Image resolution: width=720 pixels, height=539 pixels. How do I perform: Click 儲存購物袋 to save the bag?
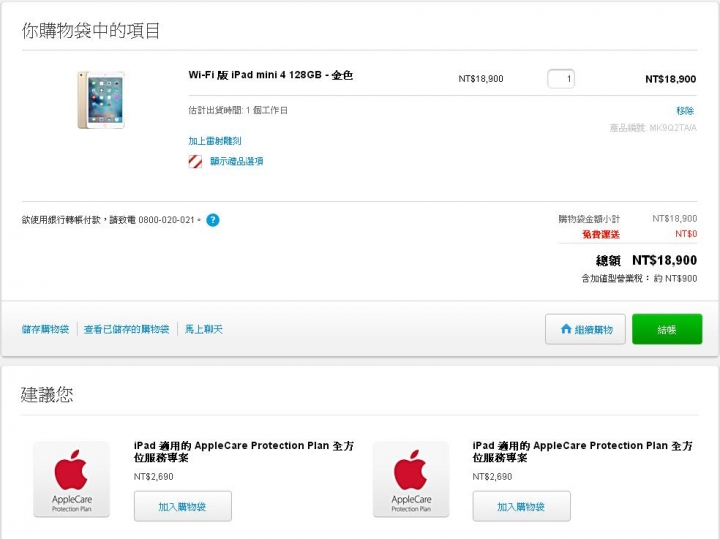[x=45, y=329]
